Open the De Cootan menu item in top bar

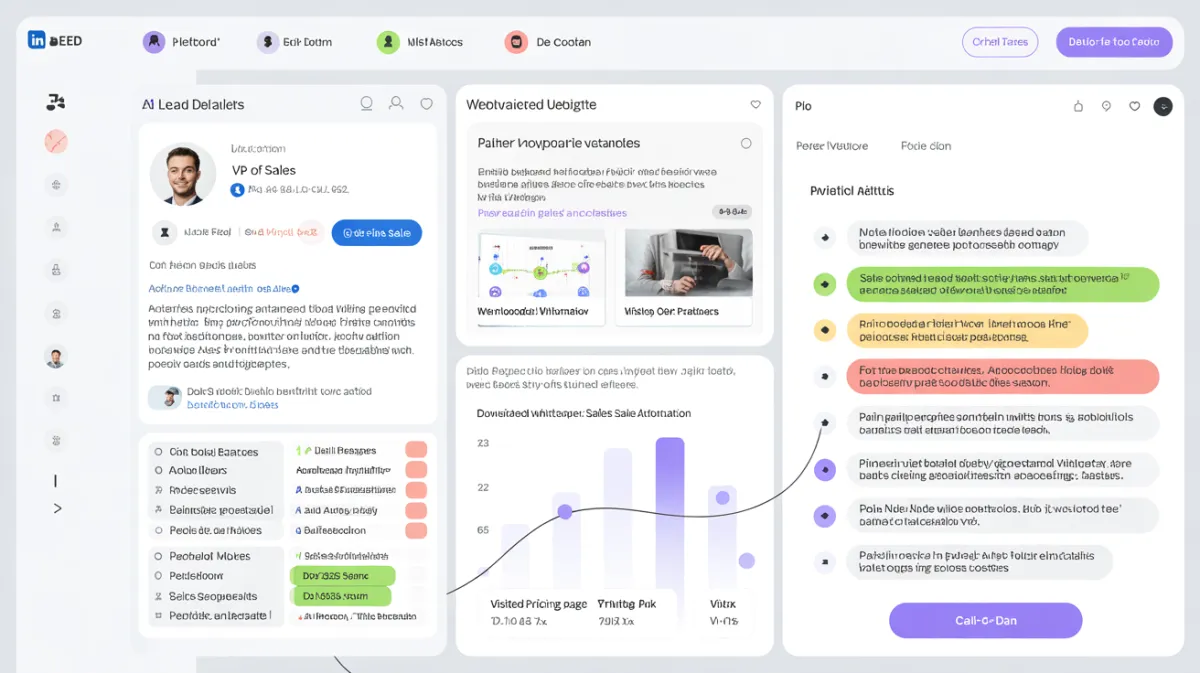click(x=548, y=42)
